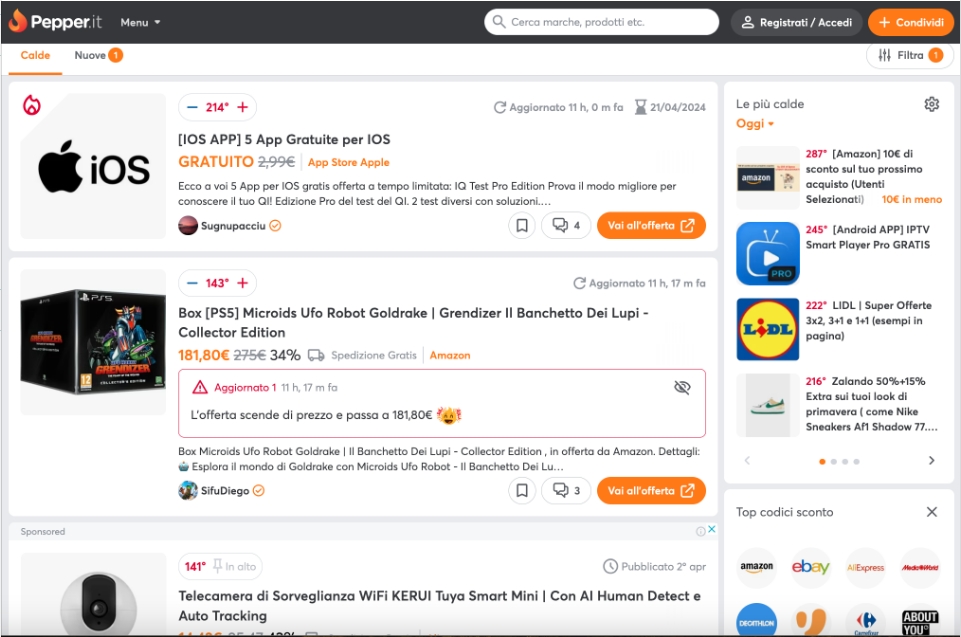Open eBay discount codes logo
Screen dimensions: 961x637
pos(810,567)
